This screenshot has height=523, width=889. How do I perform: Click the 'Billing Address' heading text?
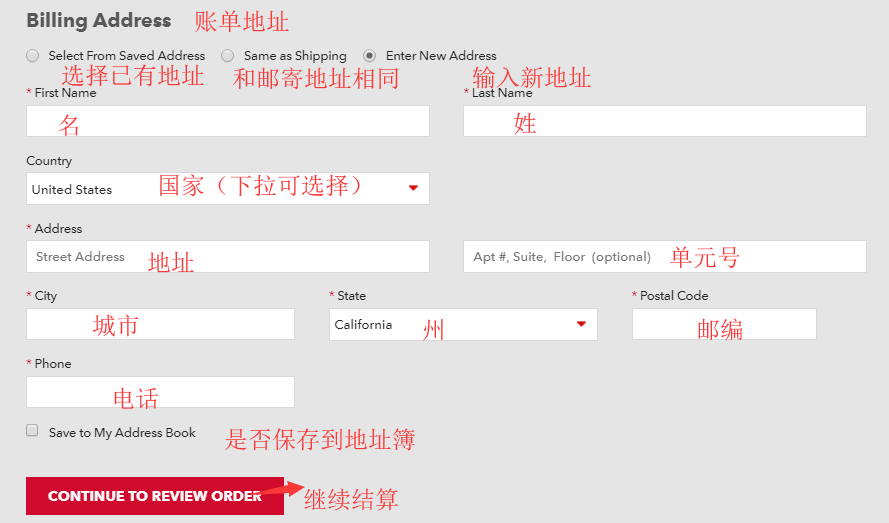pyautogui.click(x=99, y=20)
